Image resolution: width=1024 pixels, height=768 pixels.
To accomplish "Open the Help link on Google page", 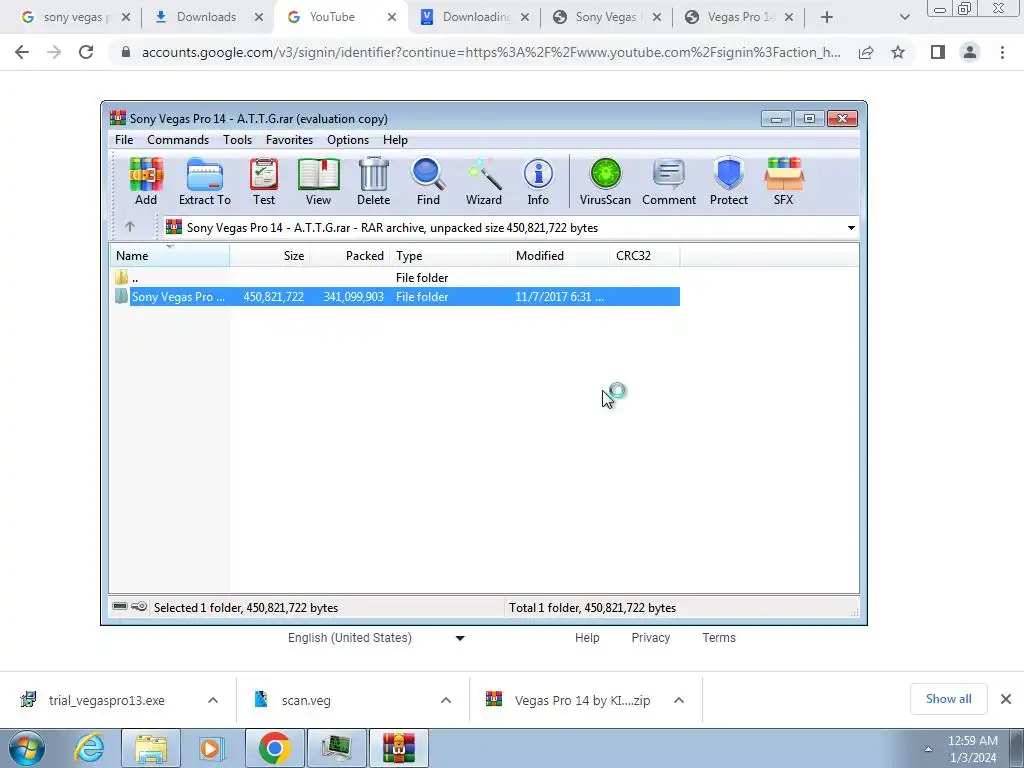I will (x=587, y=637).
